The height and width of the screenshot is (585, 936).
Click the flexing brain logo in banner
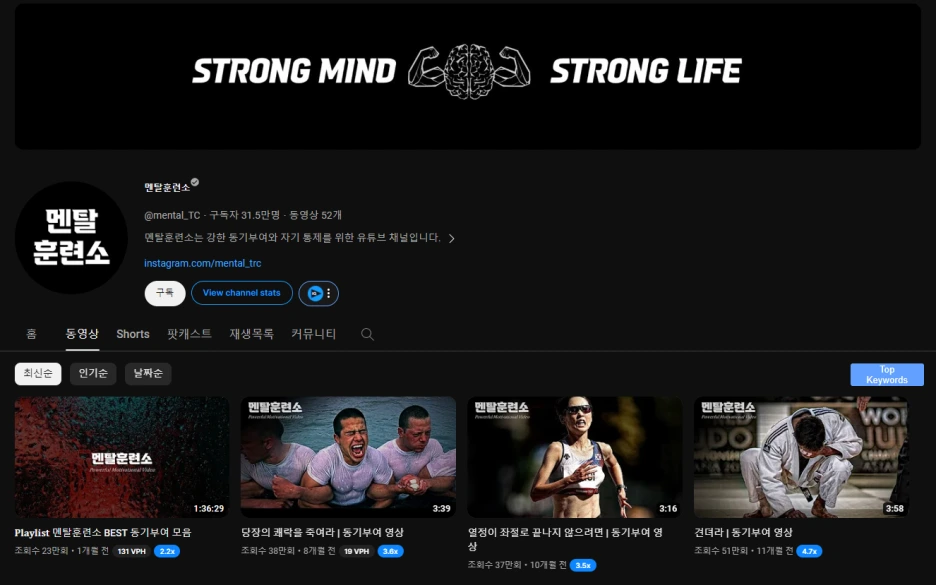[469, 71]
